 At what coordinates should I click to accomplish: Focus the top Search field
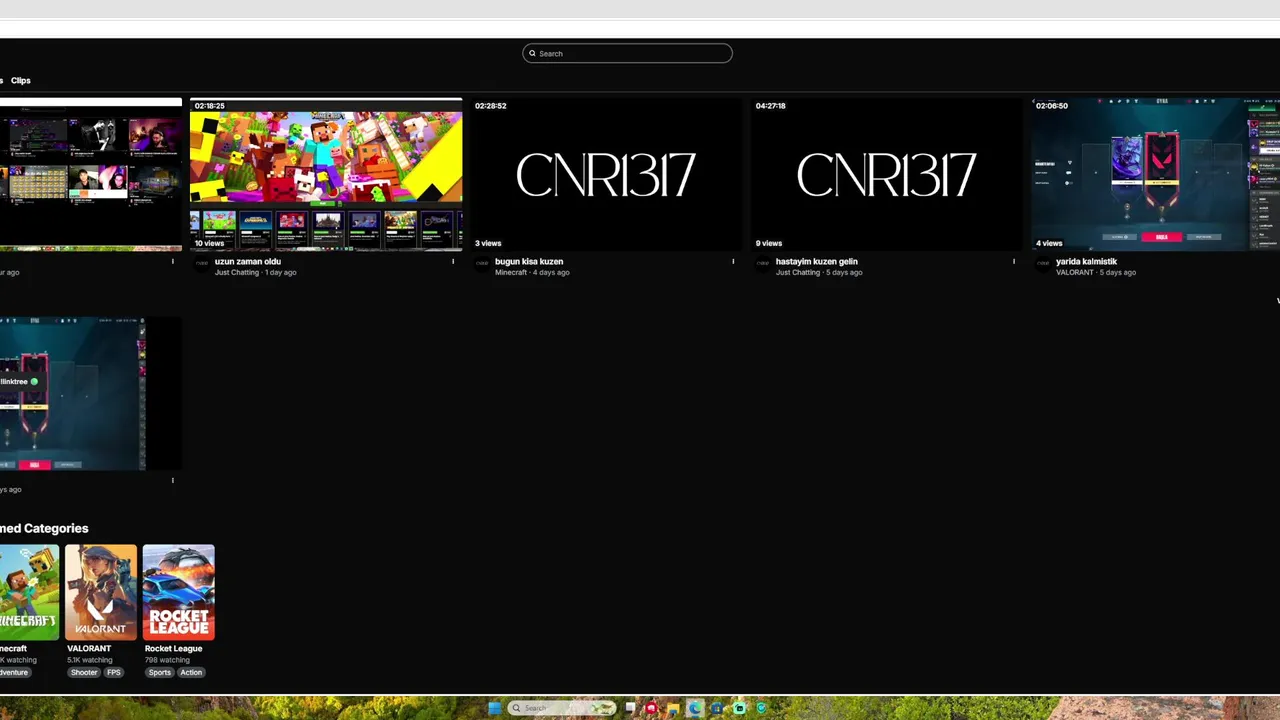click(x=627, y=53)
